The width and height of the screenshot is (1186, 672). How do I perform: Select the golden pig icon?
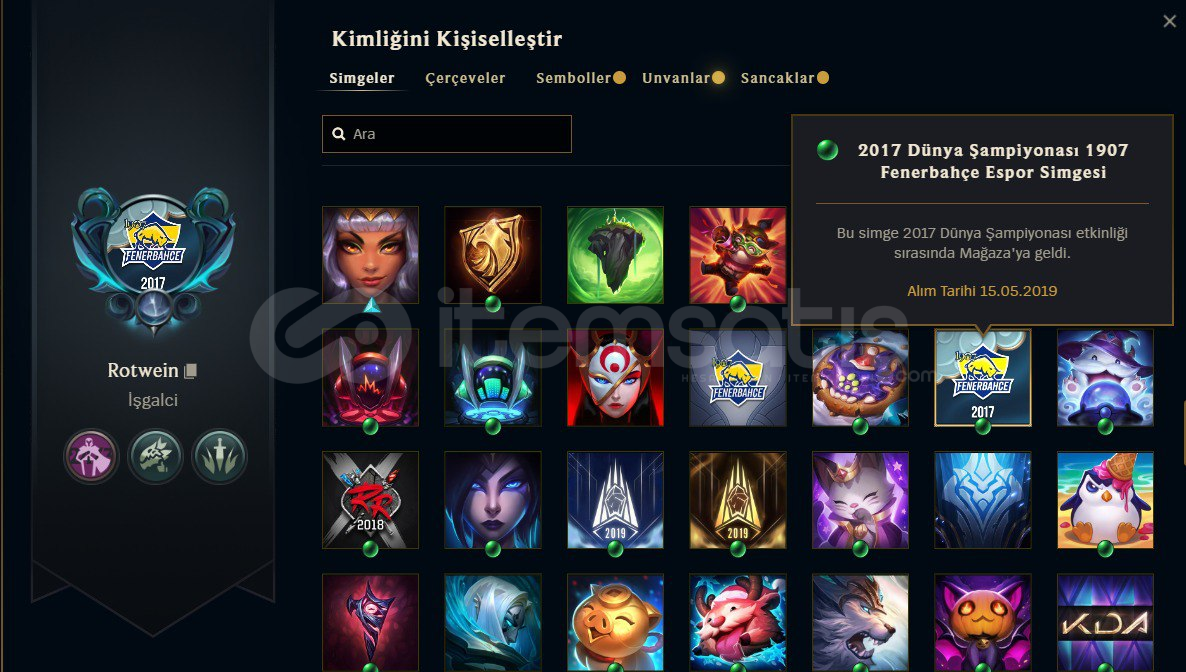coord(615,622)
